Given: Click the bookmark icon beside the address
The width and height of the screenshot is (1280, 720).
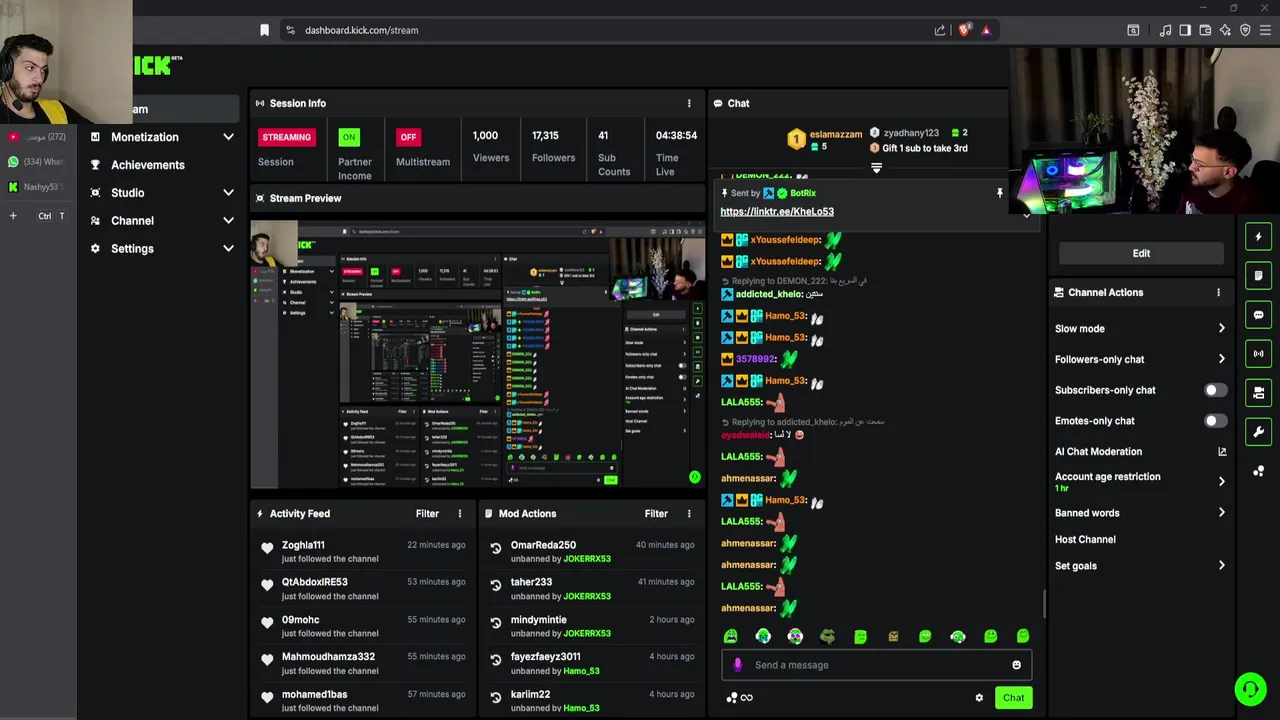Looking at the screenshot, I should pyautogui.click(x=264, y=30).
